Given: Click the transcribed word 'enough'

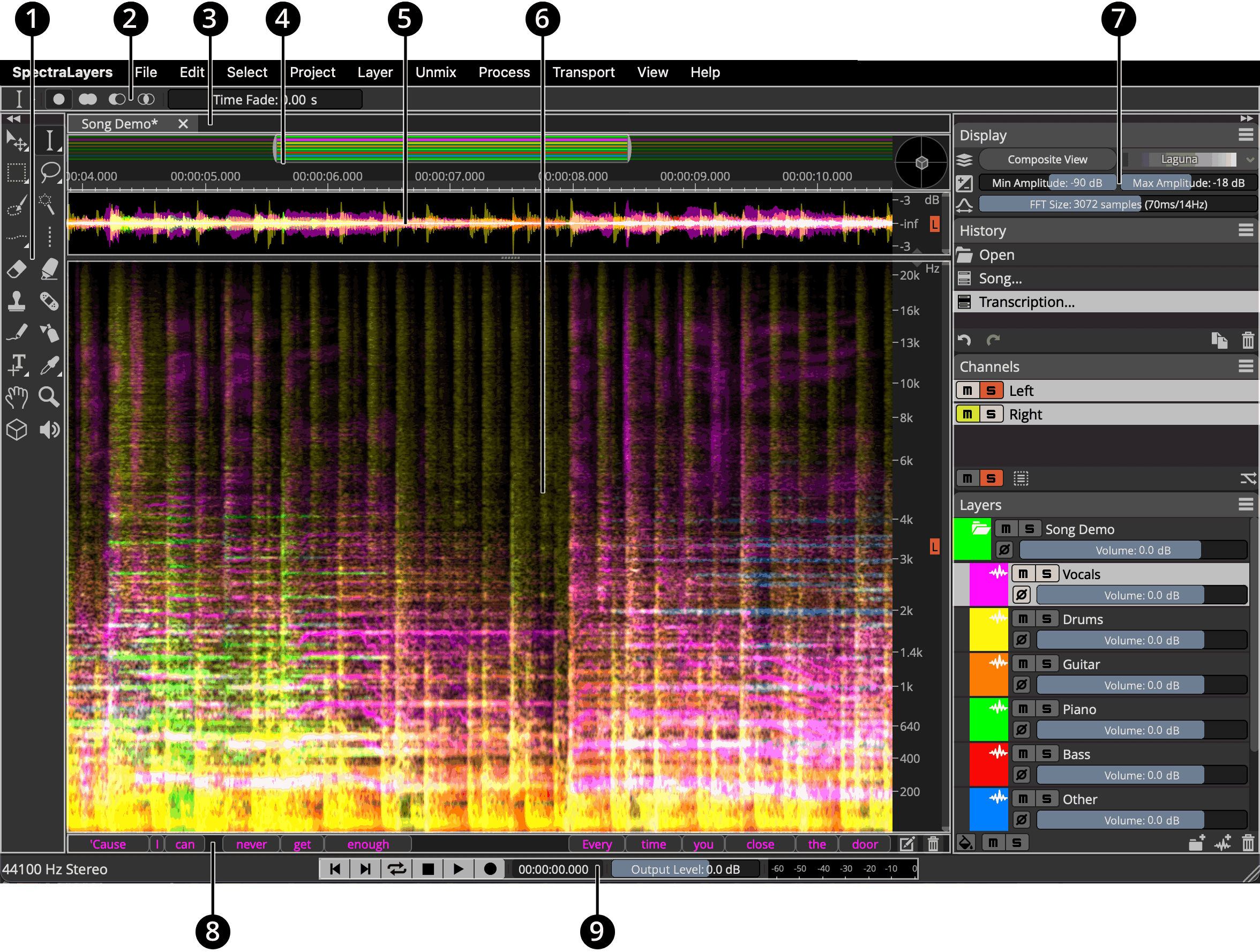Looking at the screenshot, I should pyautogui.click(x=368, y=844).
